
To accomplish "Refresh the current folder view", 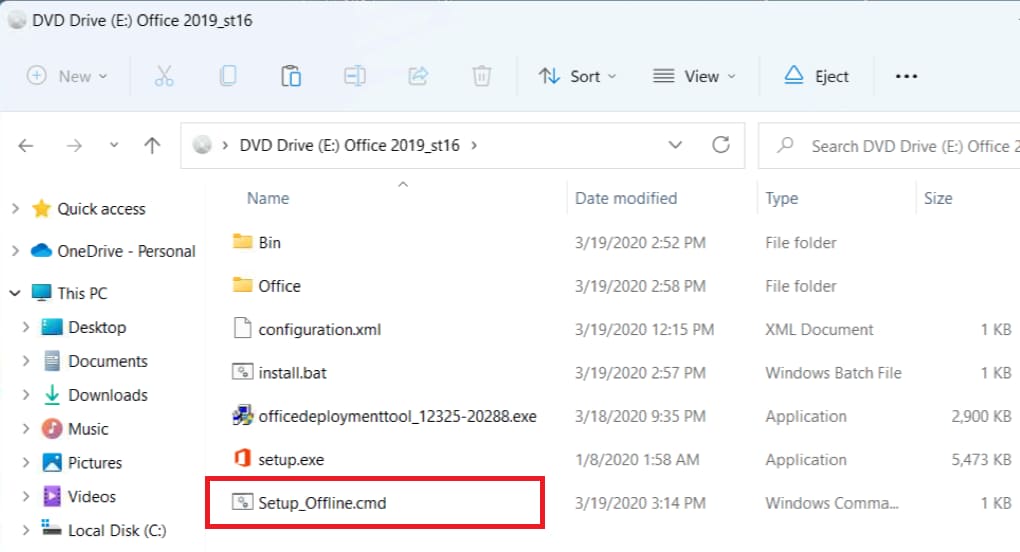I will point(721,144).
